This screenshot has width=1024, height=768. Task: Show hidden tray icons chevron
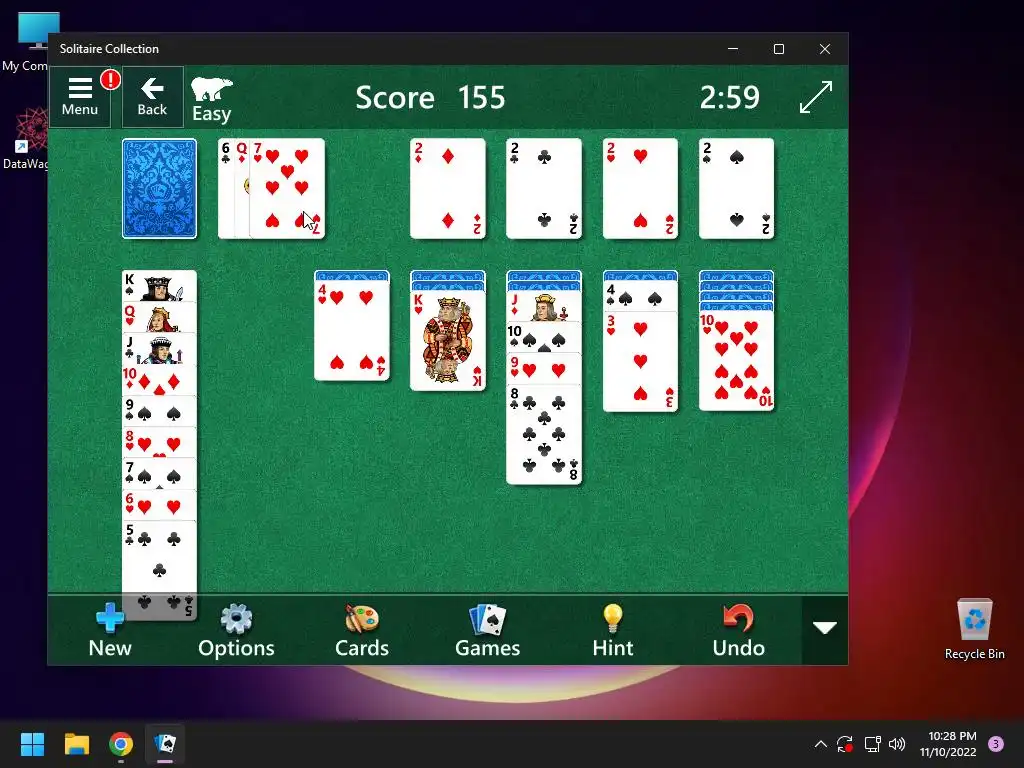click(821, 744)
